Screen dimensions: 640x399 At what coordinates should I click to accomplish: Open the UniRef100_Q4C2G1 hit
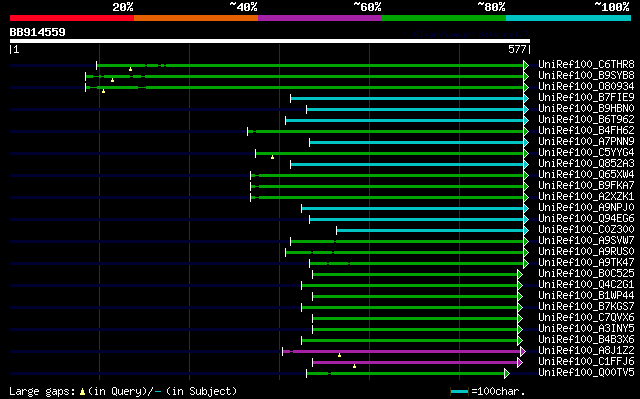[586, 285]
